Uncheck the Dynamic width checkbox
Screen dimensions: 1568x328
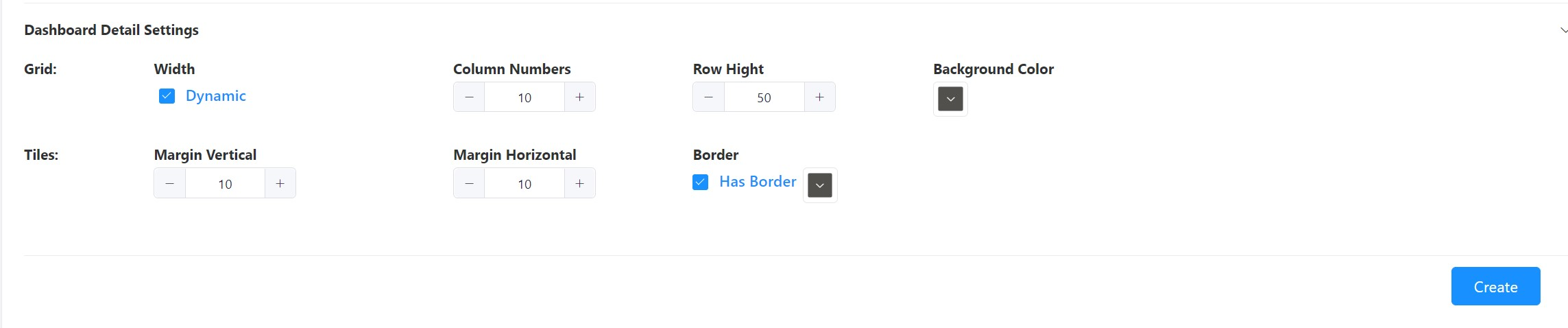[167, 96]
